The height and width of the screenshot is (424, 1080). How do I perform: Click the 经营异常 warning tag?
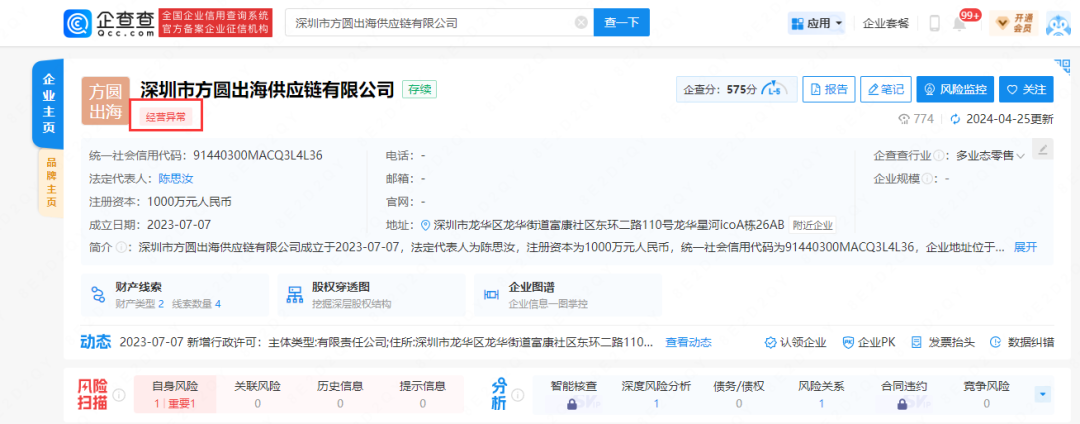(166, 117)
